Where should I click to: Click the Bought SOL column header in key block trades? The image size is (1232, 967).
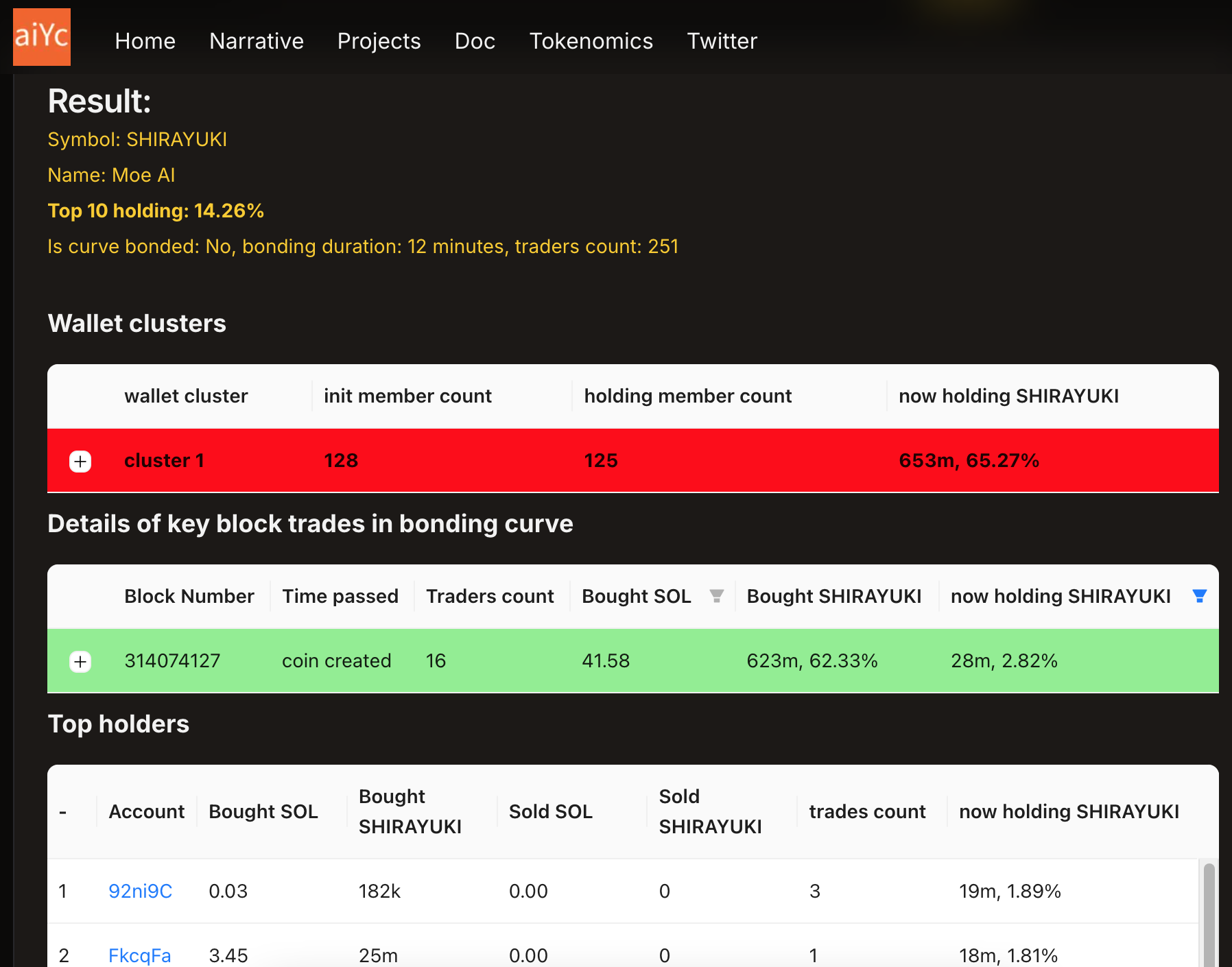click(x=636, y=596)
